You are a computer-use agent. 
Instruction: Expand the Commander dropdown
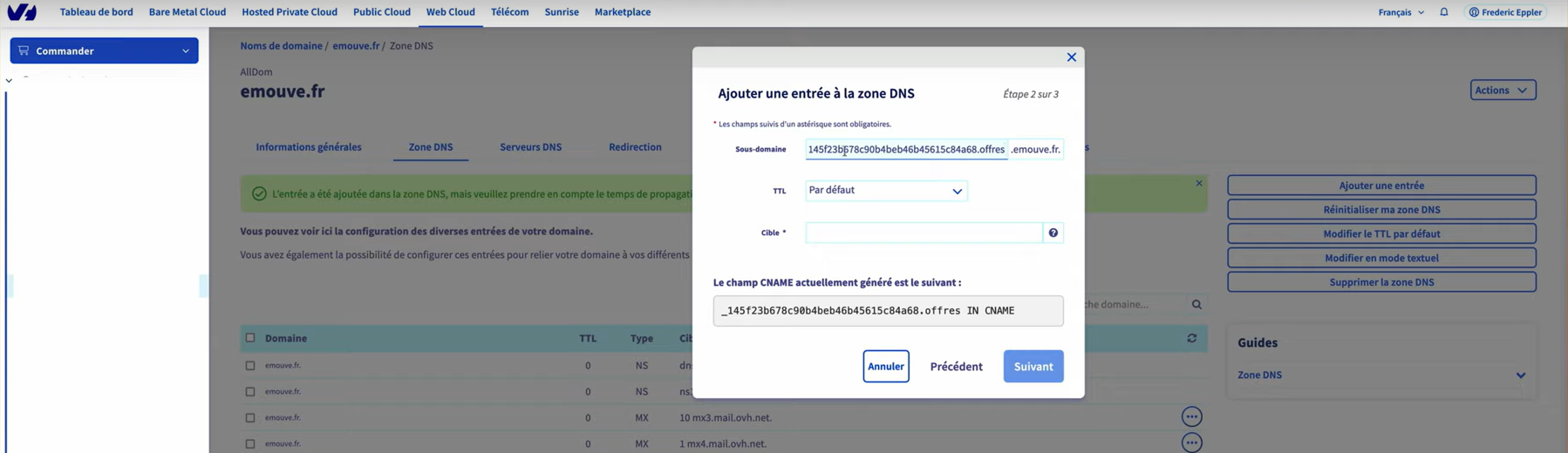pyautogui.click(x=104, y=51)
